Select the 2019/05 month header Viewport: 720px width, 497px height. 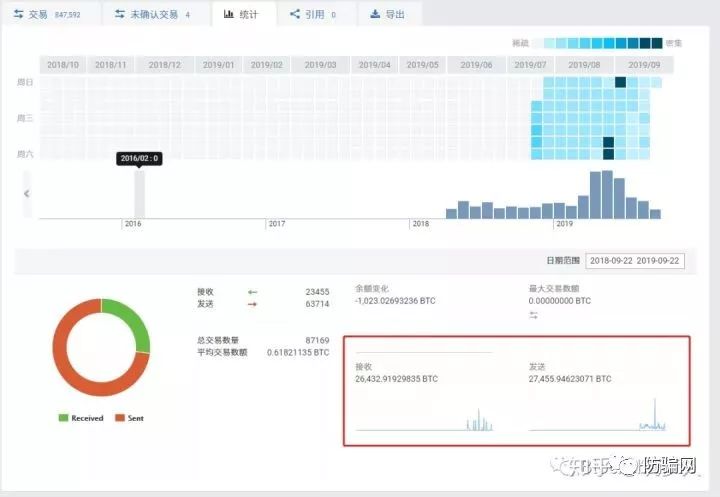pos(423,65)
